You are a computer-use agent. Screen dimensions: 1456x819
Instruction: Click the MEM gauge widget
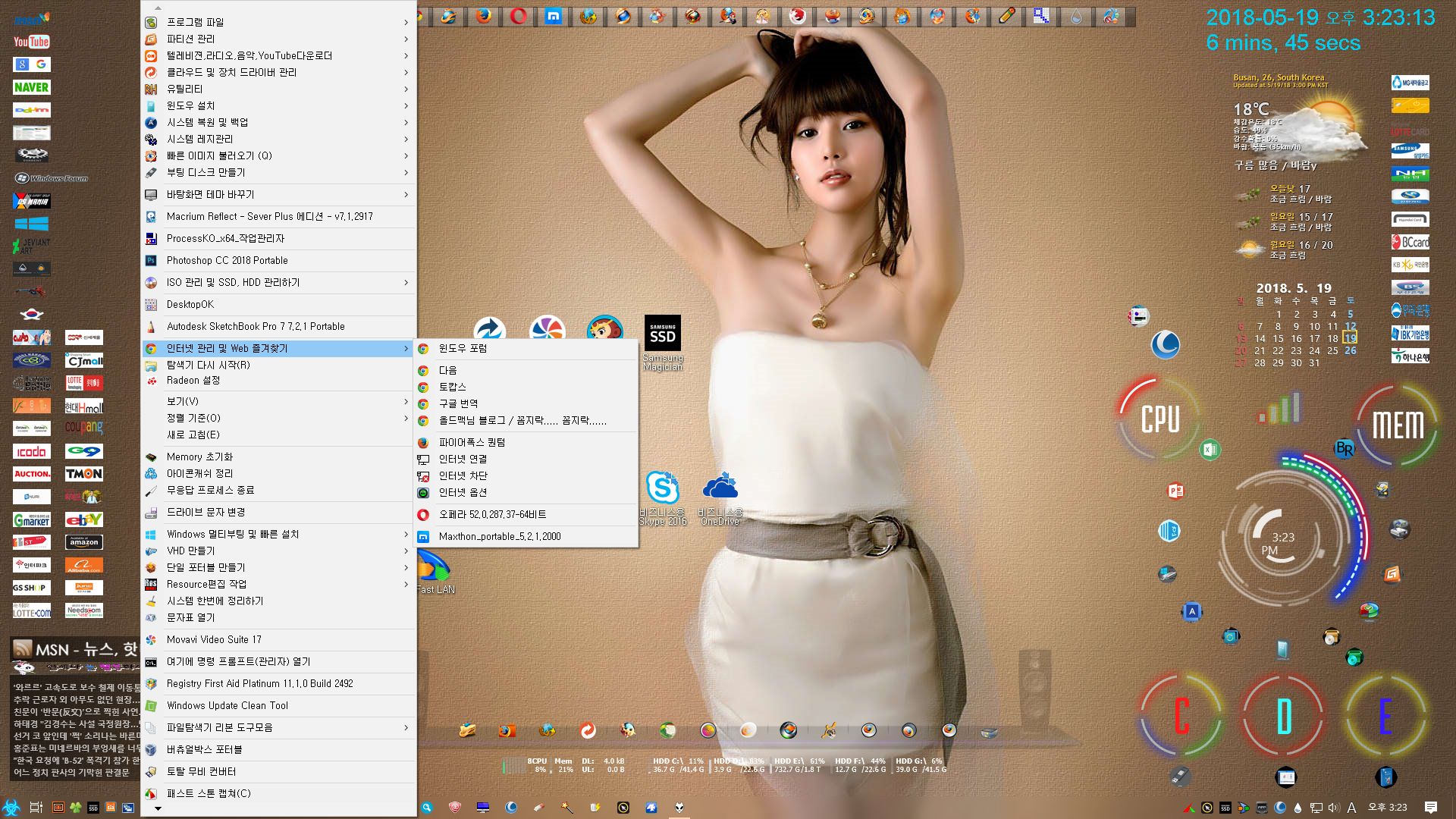[x=1398, y=425]
